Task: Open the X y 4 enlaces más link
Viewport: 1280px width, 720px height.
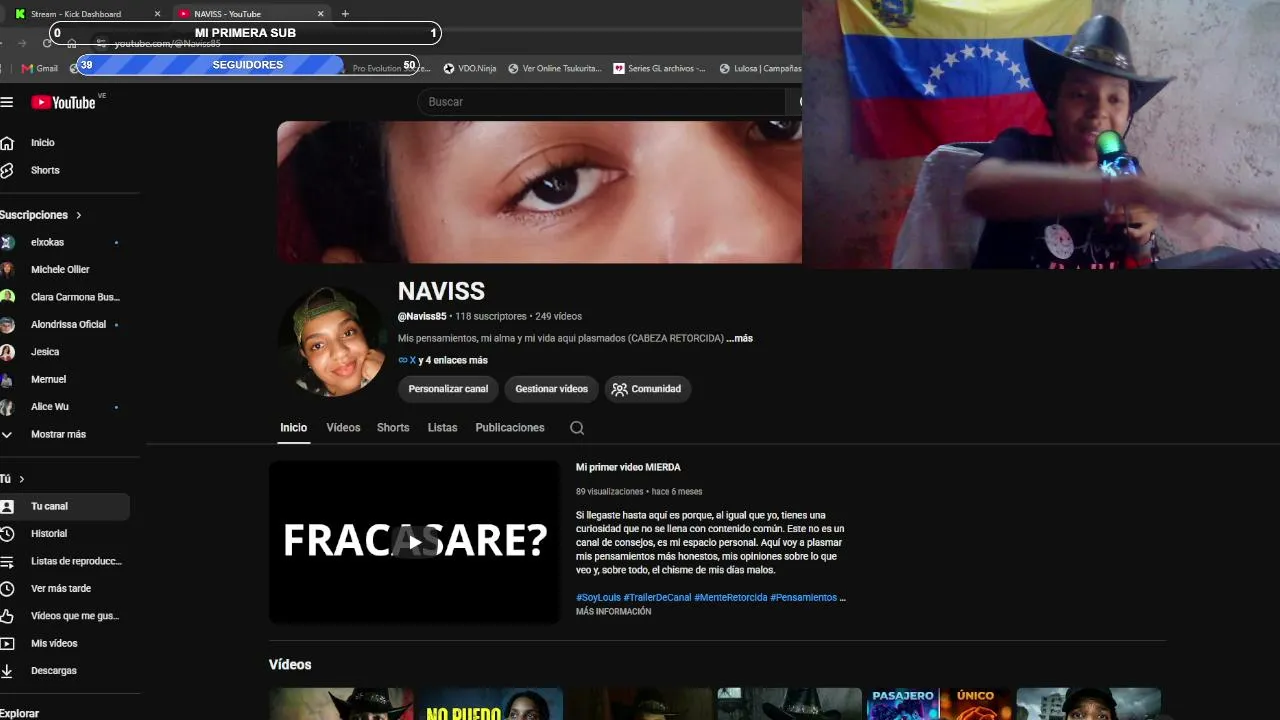Action: [x=443, y=360]
